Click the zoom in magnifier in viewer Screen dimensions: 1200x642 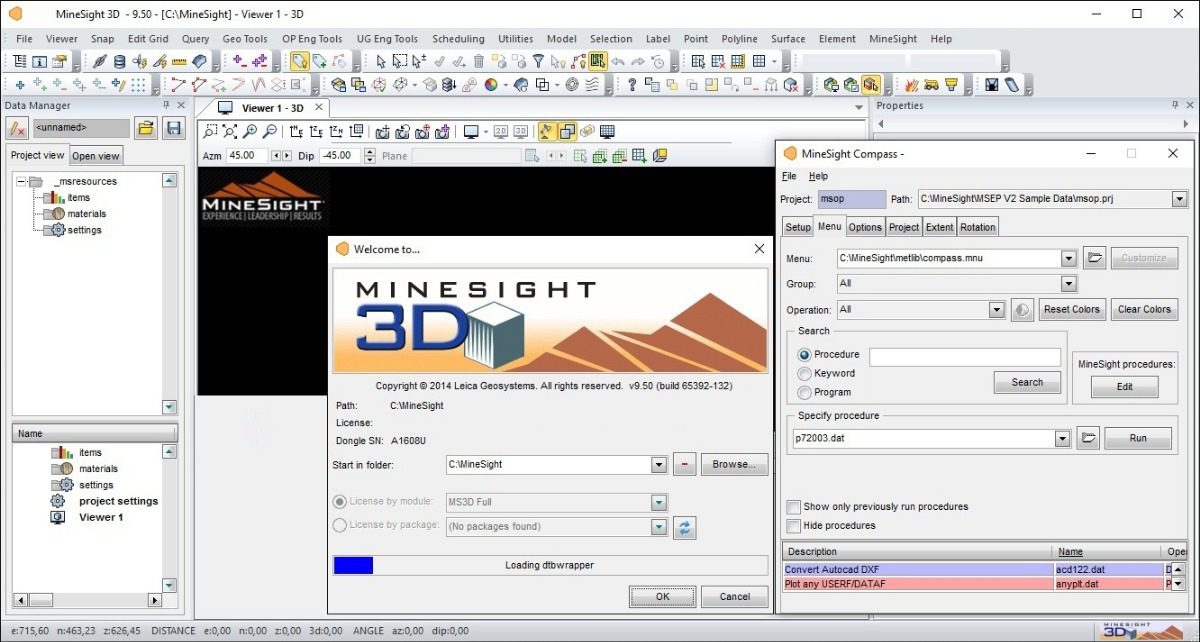pyautogui.click(x=250, y=131)
